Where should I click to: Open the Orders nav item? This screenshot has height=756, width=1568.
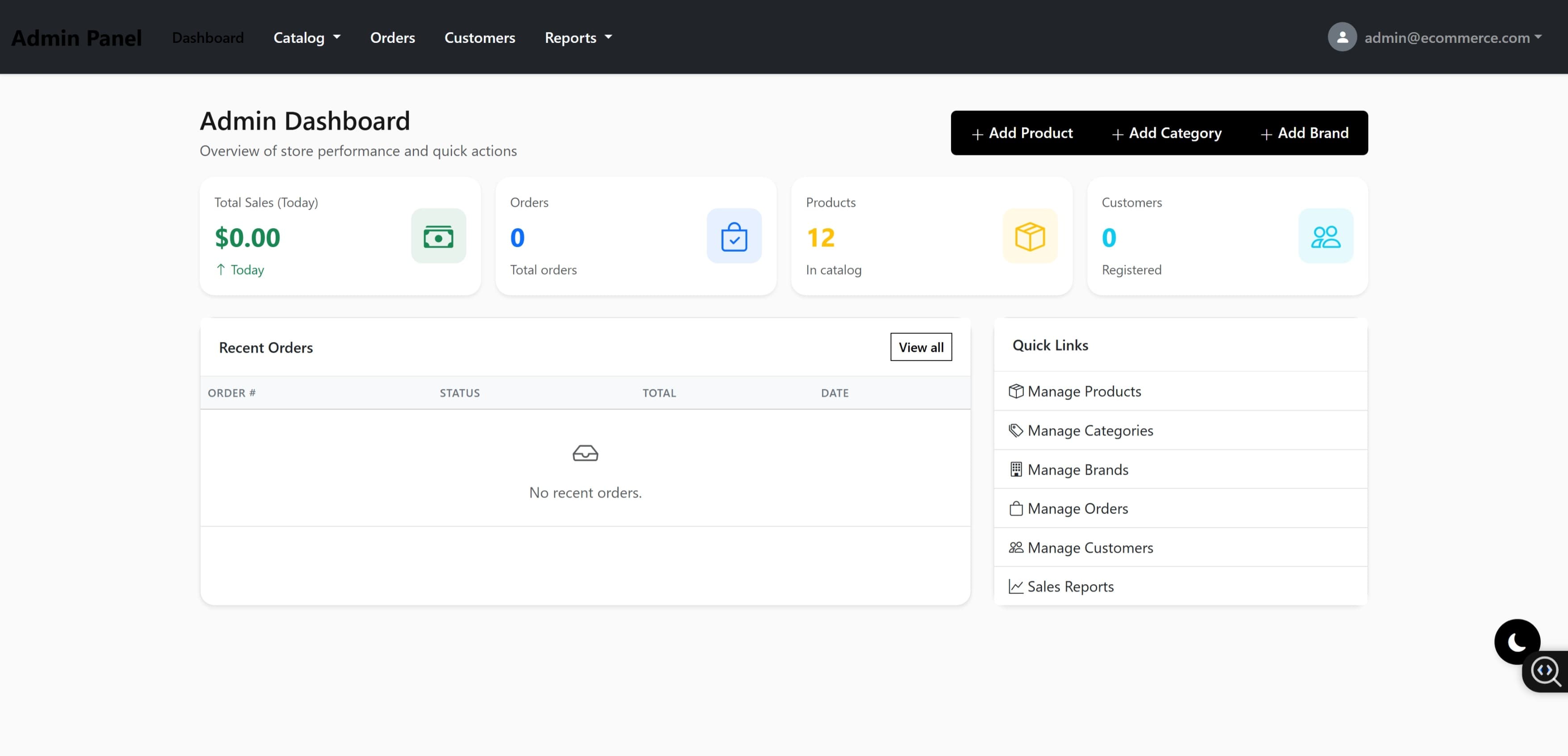(x=393, y=37)
